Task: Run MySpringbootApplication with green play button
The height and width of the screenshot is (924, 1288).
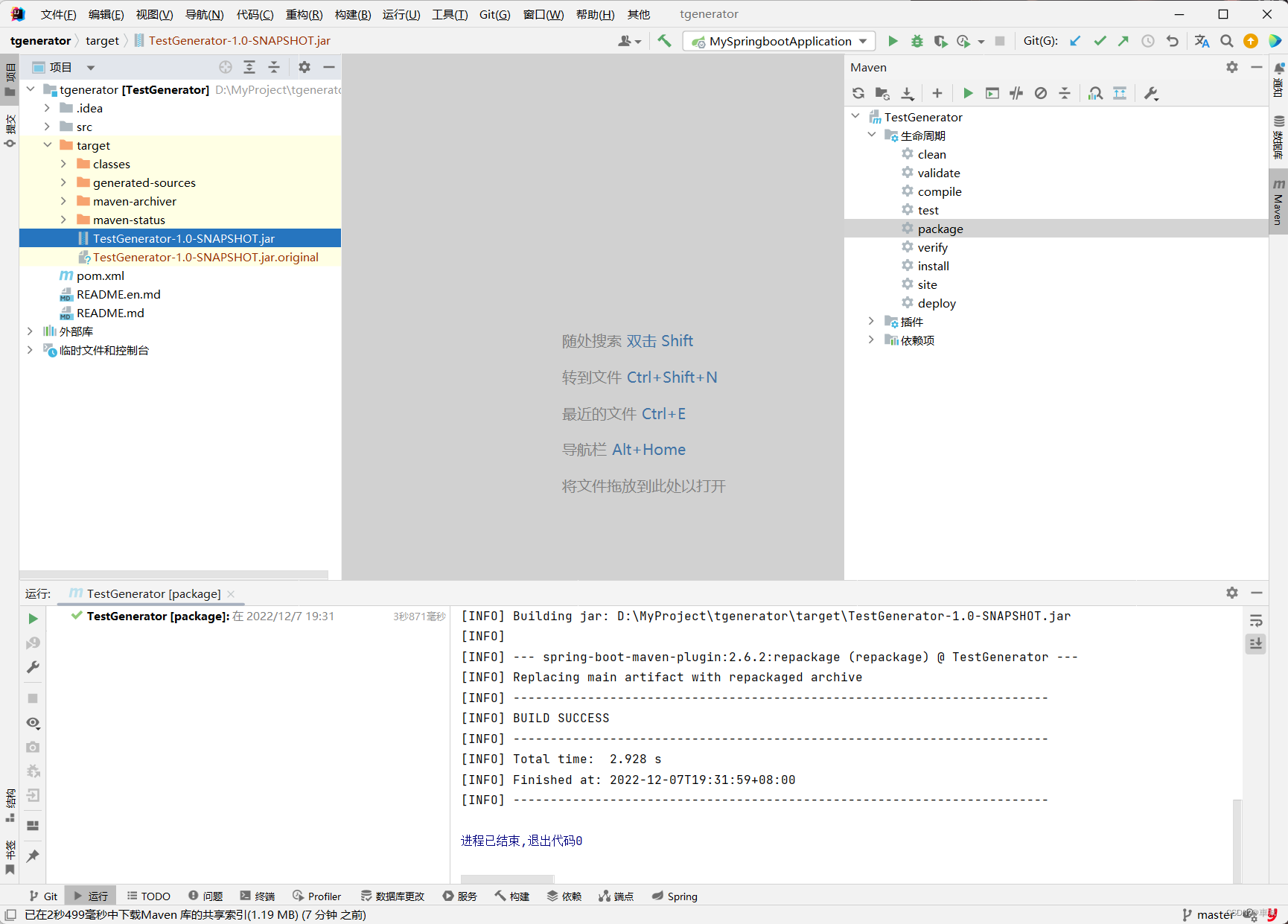Action: (893, 41)
